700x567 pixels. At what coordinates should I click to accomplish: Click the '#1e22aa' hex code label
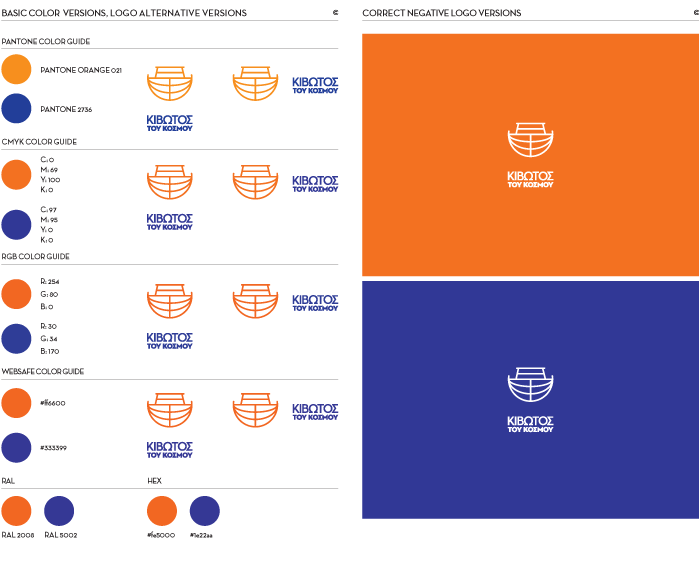coord(201,535)
